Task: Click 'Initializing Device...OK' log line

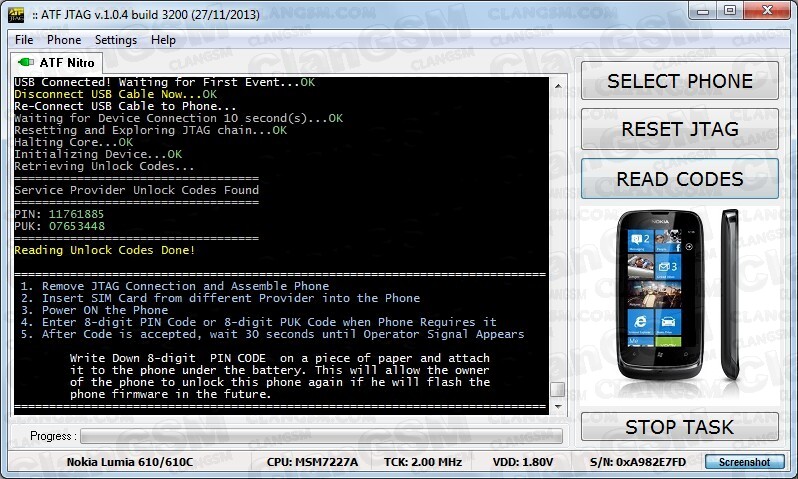Action: [98, 154]
